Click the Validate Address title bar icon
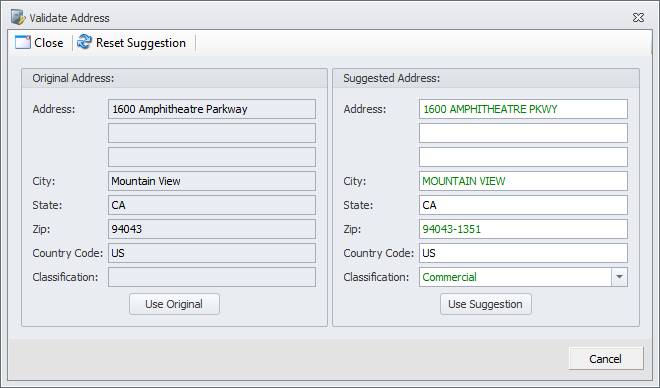 (x=18, y=17)
